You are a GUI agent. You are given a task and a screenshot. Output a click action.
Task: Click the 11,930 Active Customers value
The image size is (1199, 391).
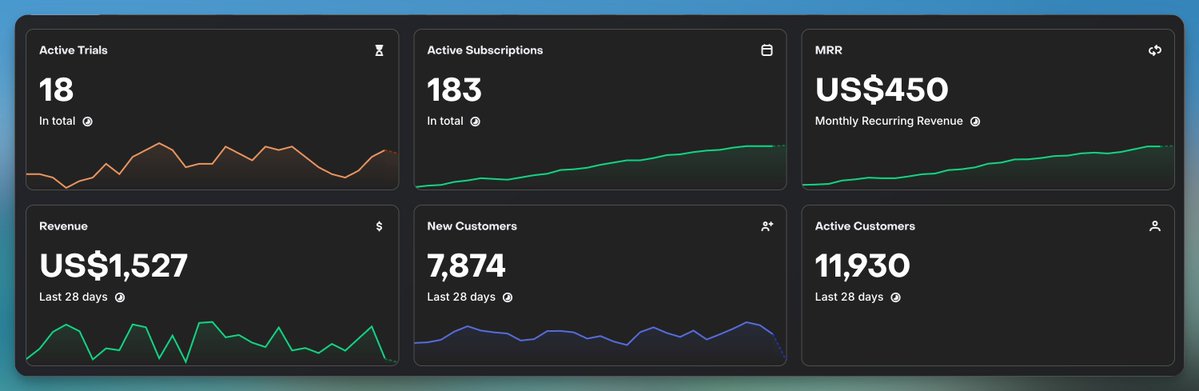tap(863, 266)
